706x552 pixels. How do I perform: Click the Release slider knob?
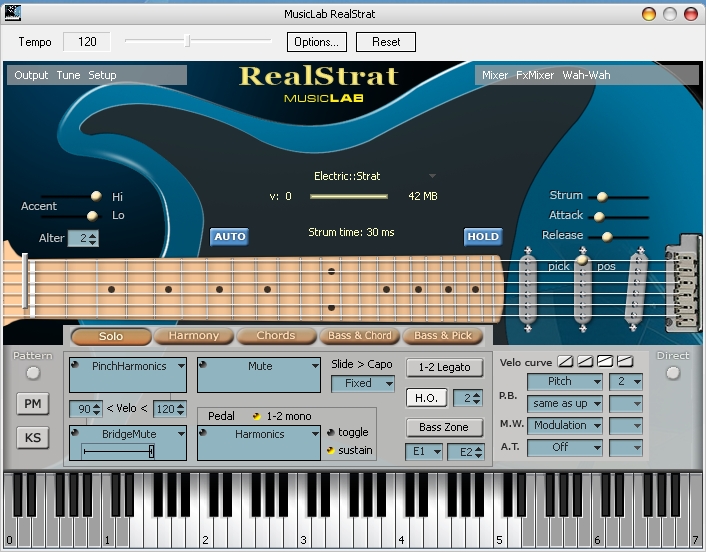click(607, 237)
